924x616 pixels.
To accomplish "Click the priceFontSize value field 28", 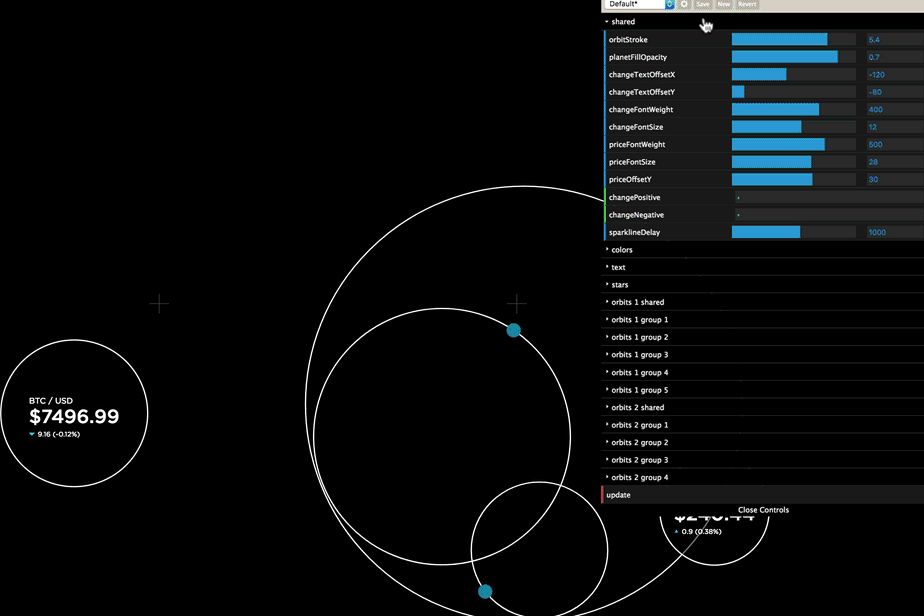I will click(895, 162).
